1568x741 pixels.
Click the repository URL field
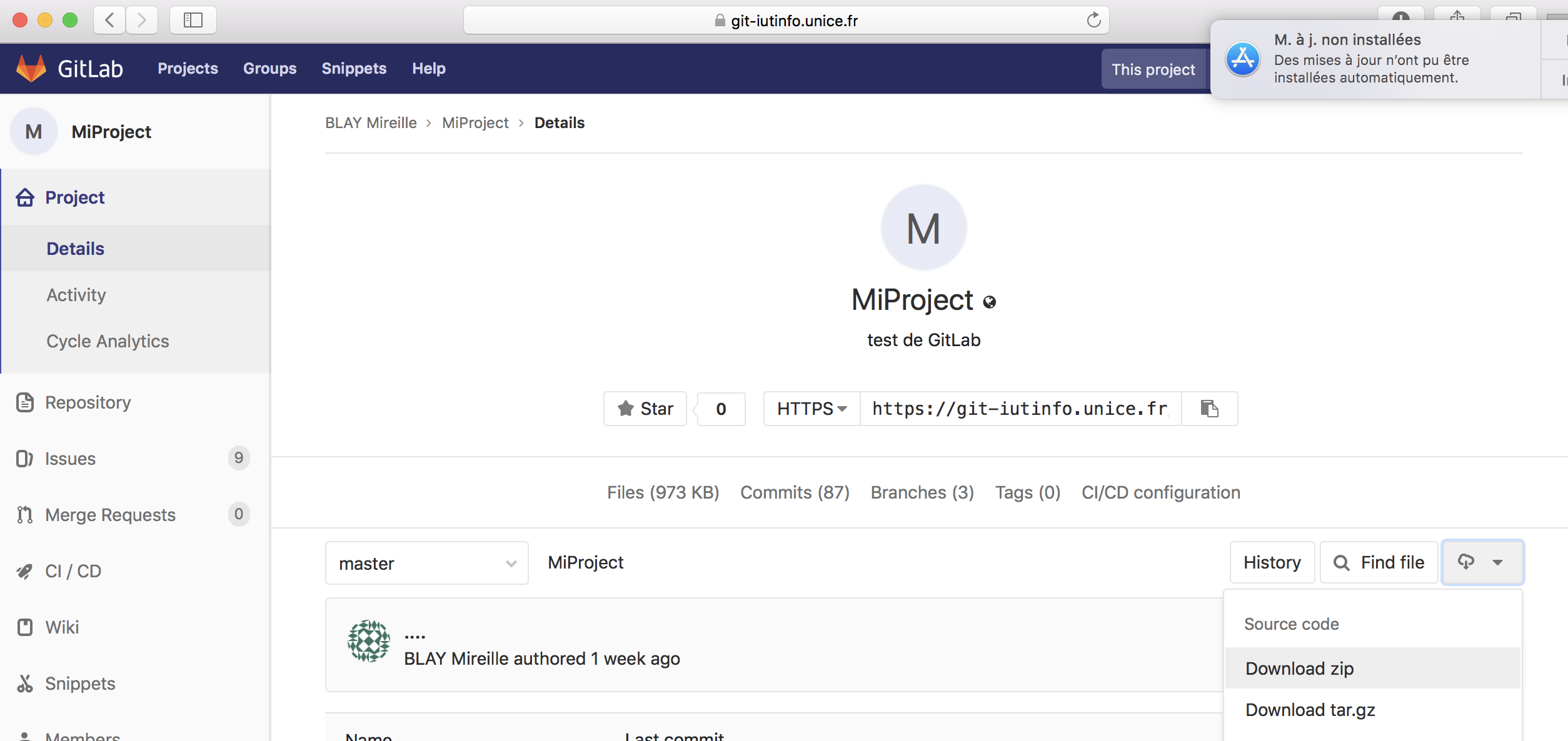click(1020, 409)
